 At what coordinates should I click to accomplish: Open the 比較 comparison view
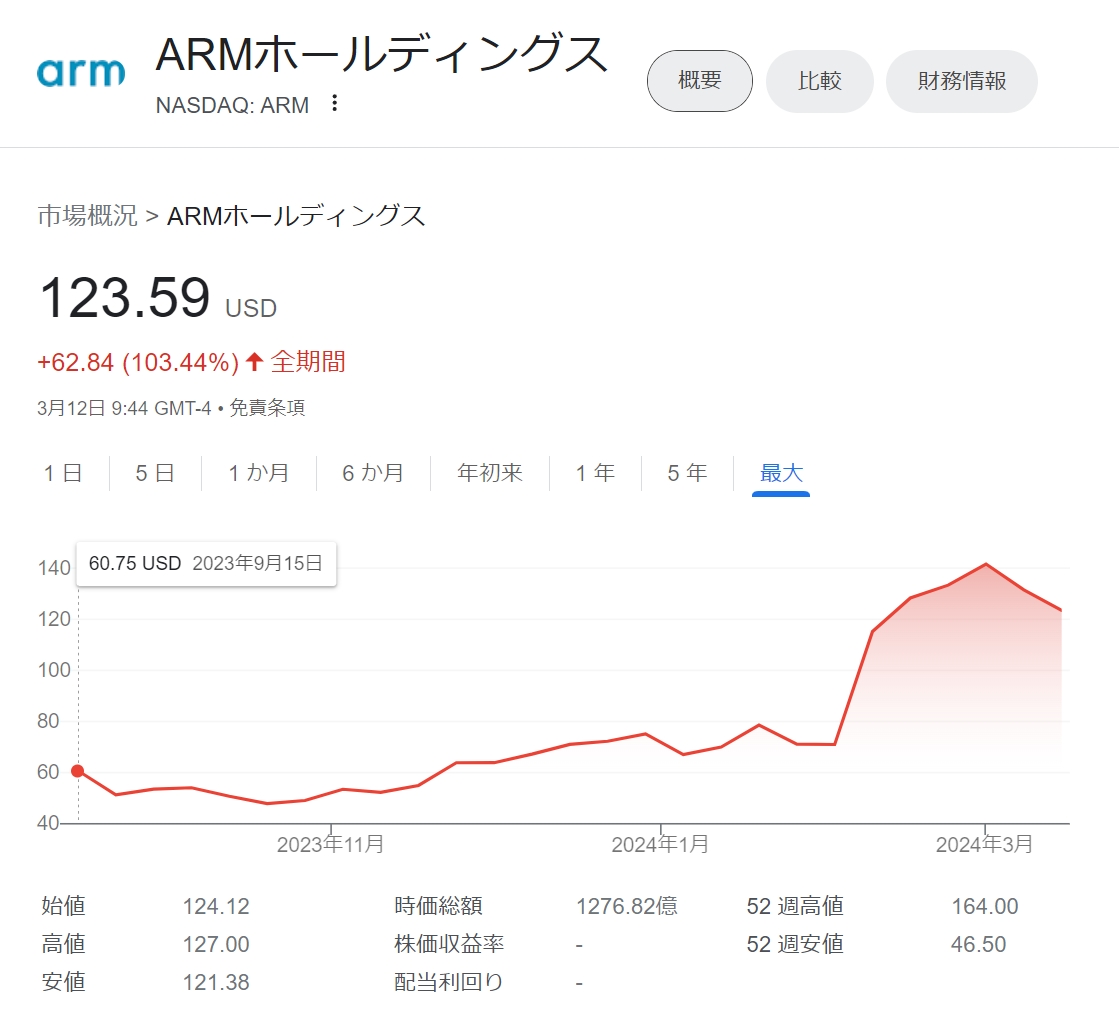819,81
